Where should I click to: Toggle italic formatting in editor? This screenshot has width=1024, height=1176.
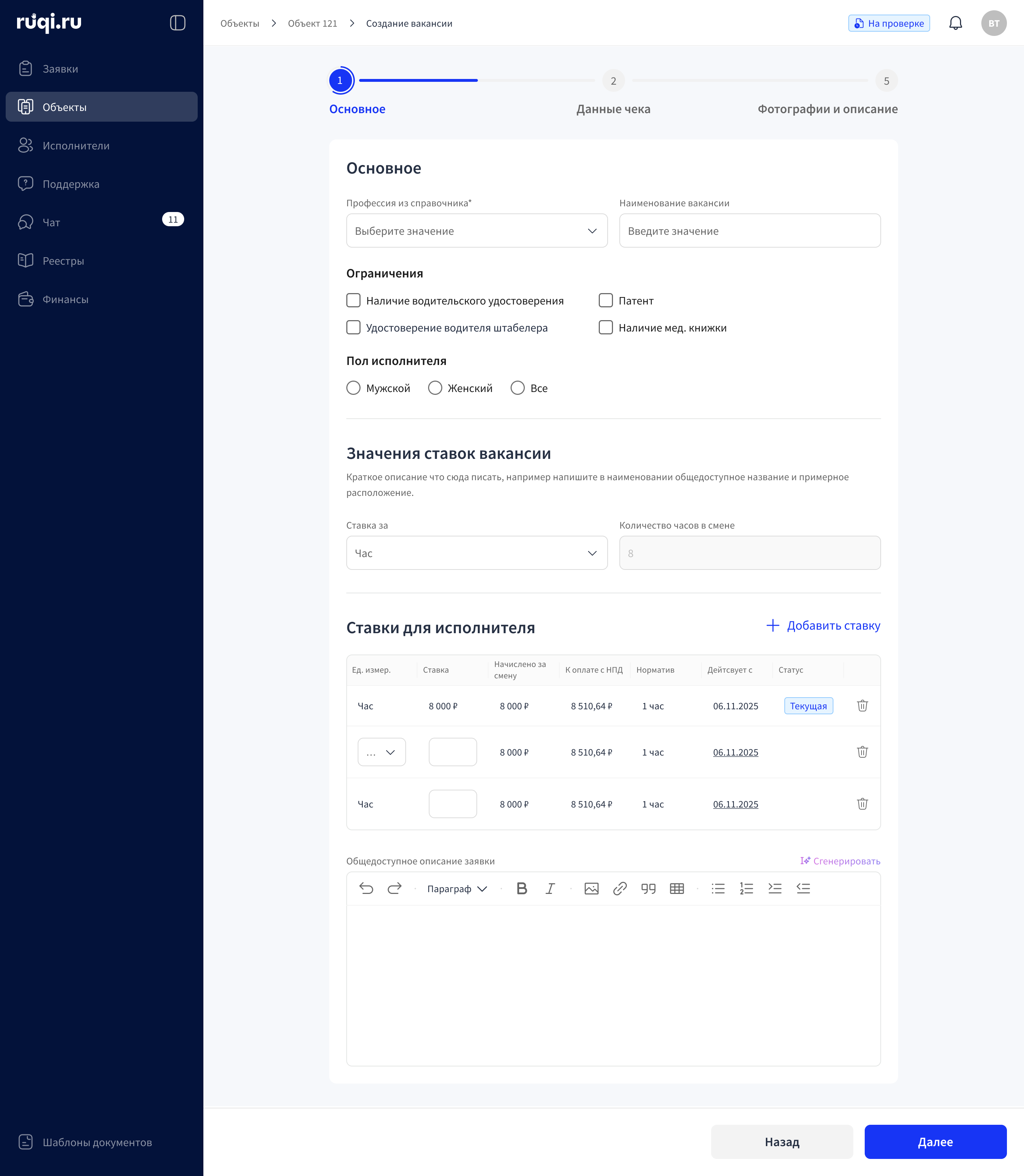550,889
